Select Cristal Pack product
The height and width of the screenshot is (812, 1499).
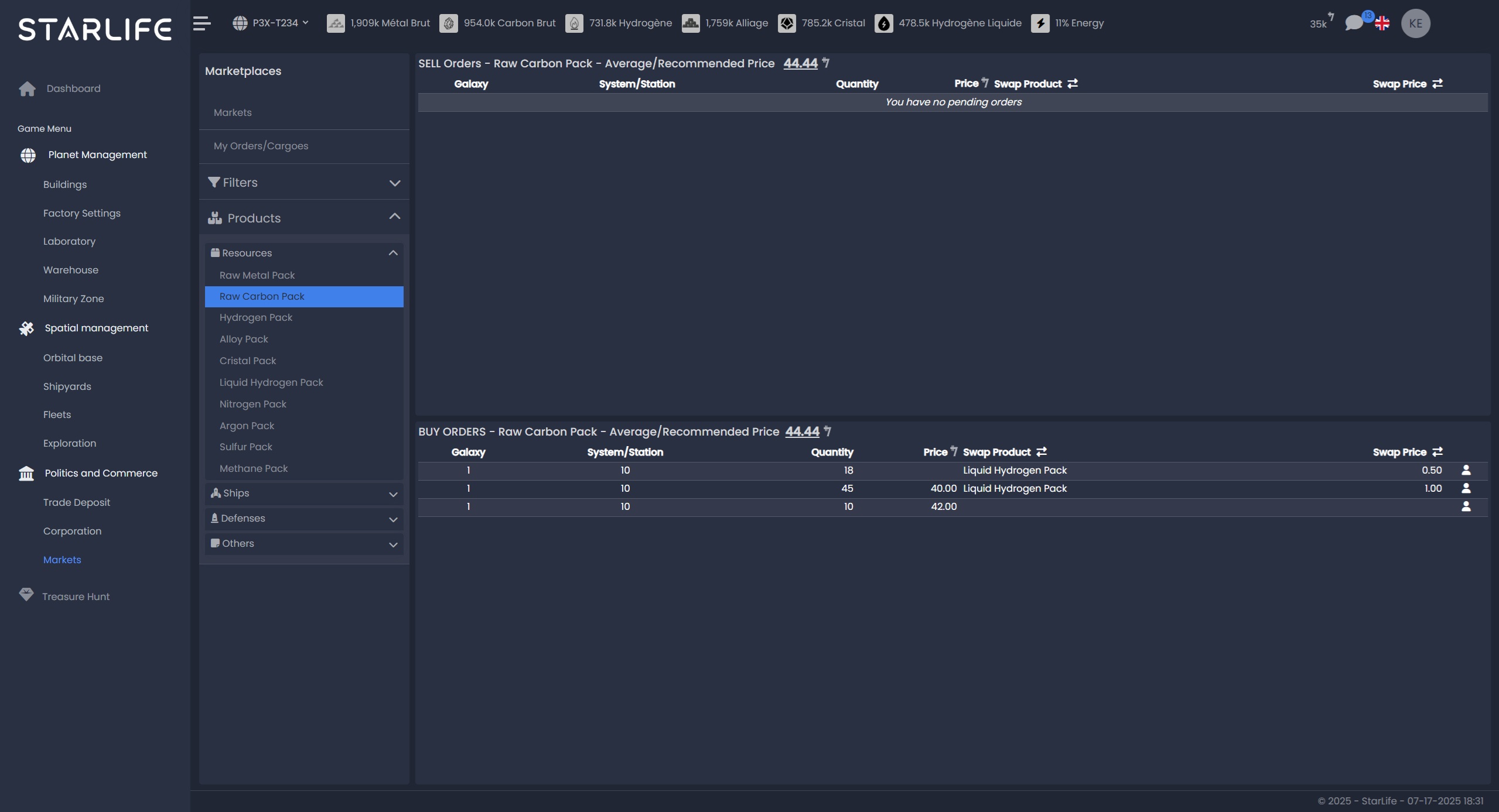pyautogui.click(x=304, y=361)
